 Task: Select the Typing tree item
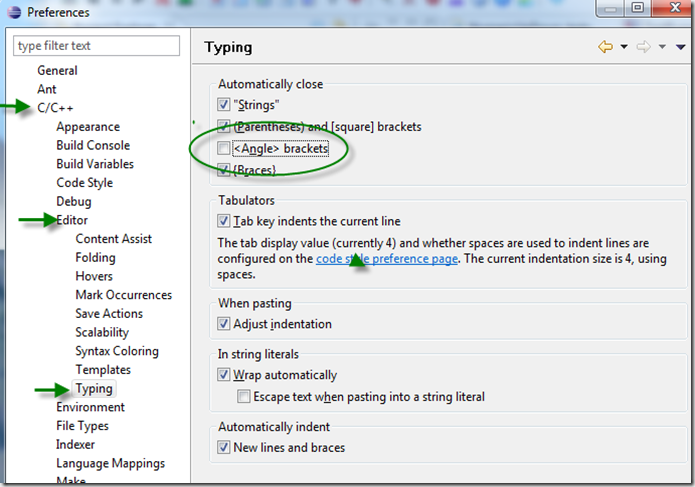[x=94, y=389]
